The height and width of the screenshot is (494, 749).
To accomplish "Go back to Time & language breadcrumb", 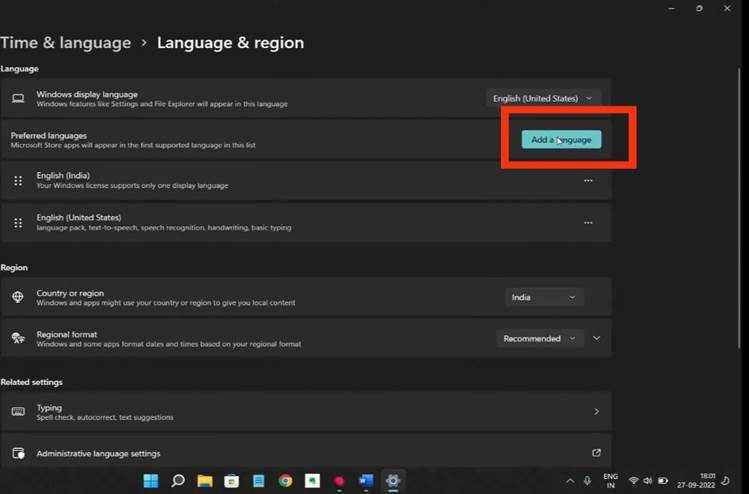I will pyautogui.click(x=65, y=43).
